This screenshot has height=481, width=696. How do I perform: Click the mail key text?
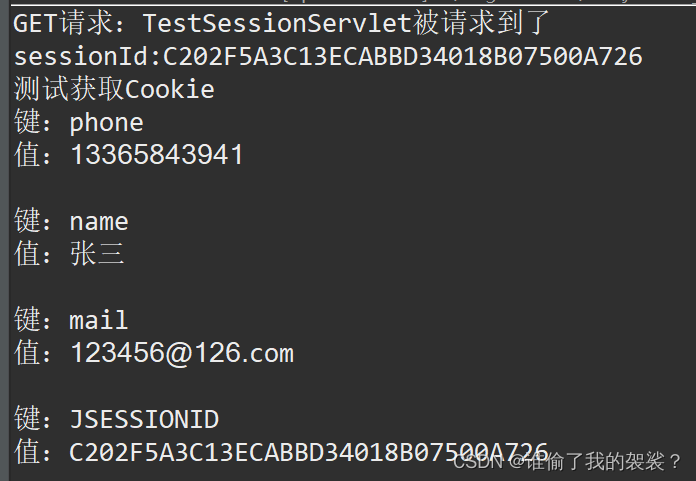point(99,320)
